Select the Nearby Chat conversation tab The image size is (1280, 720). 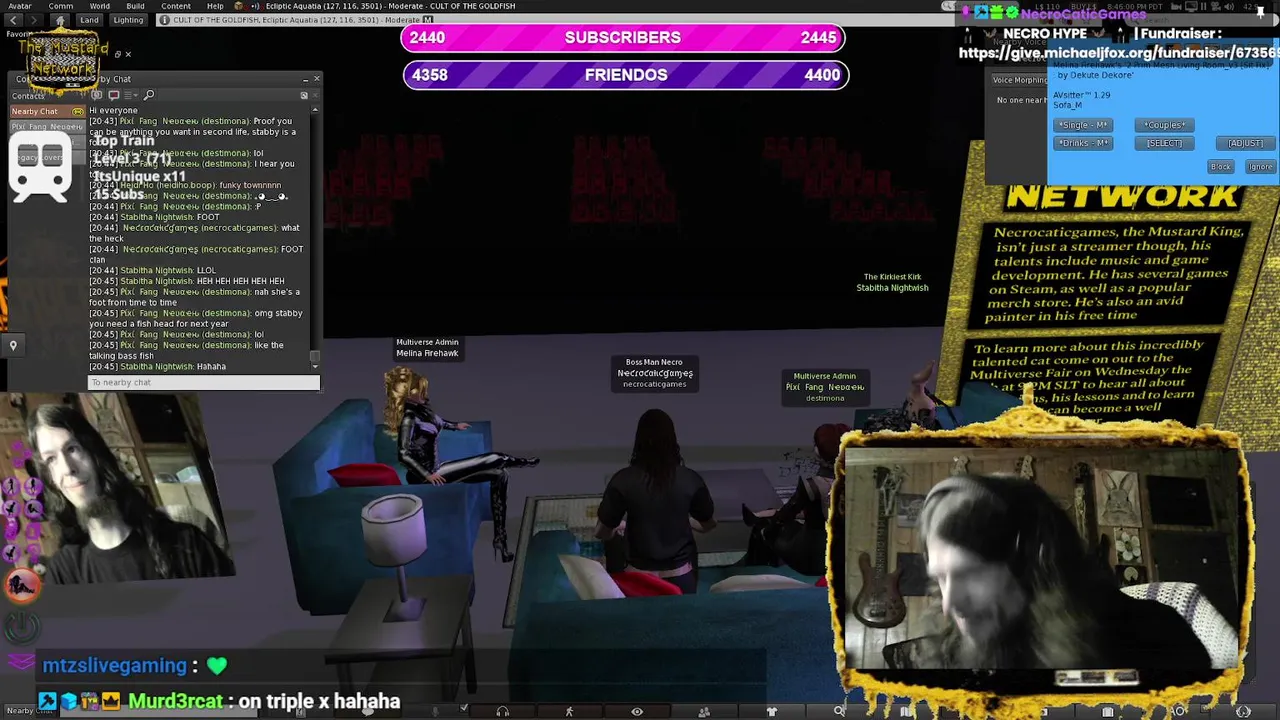46,111
